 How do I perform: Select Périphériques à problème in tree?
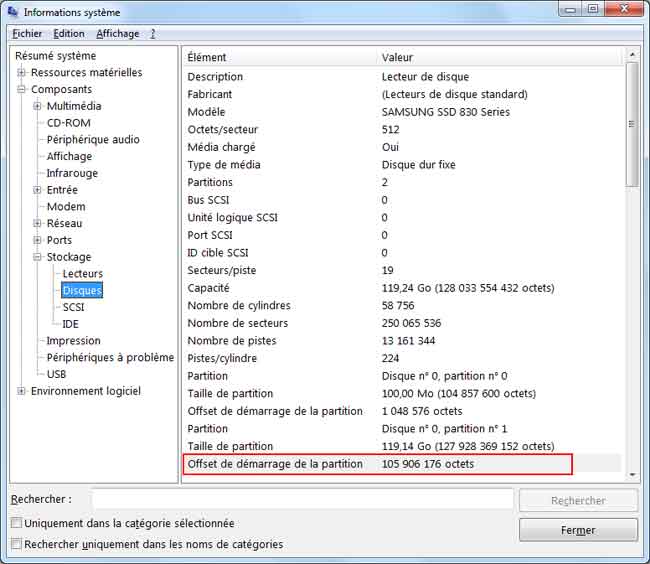pos(110,357)
